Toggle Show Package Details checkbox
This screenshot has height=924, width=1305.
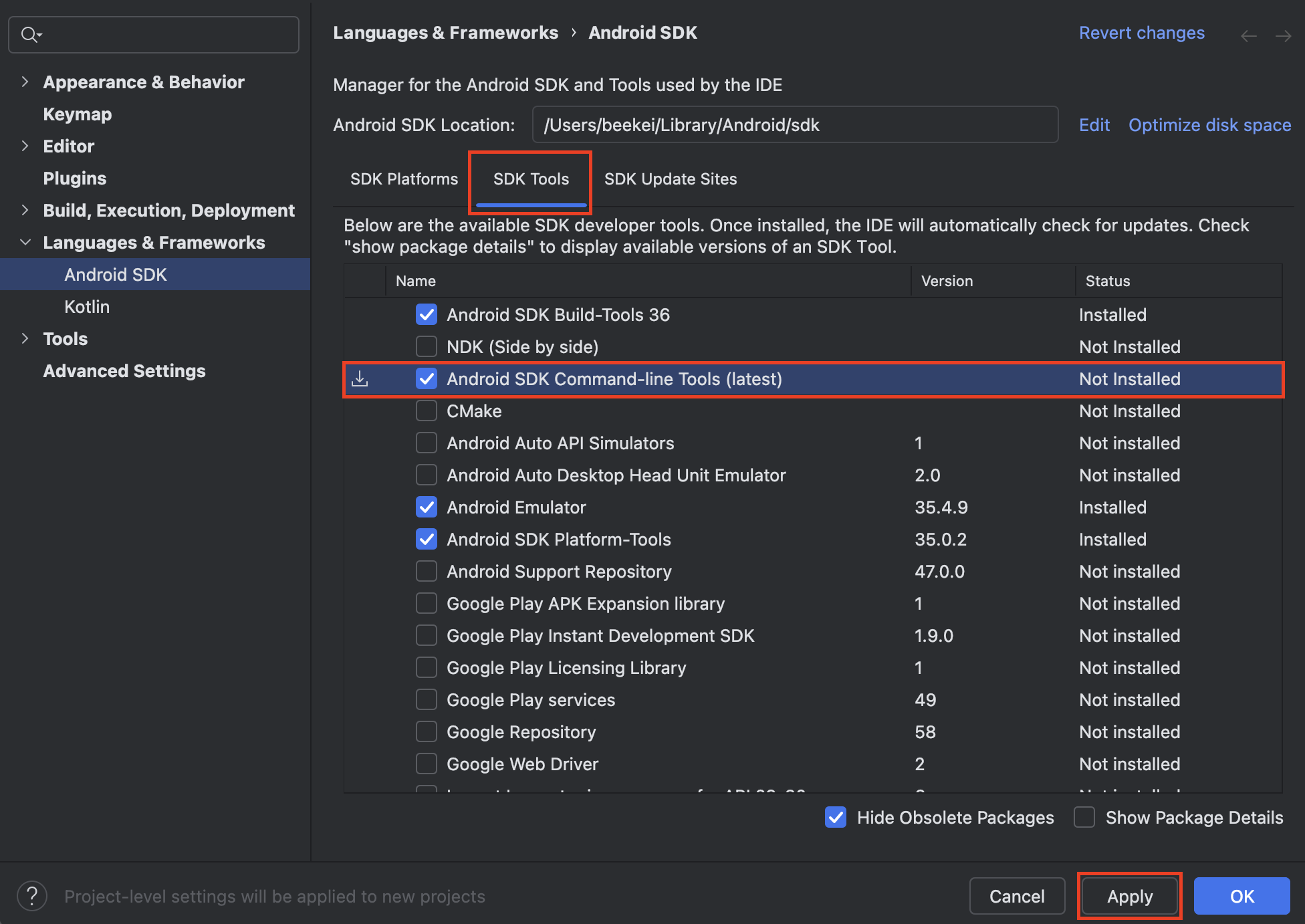1084,817
